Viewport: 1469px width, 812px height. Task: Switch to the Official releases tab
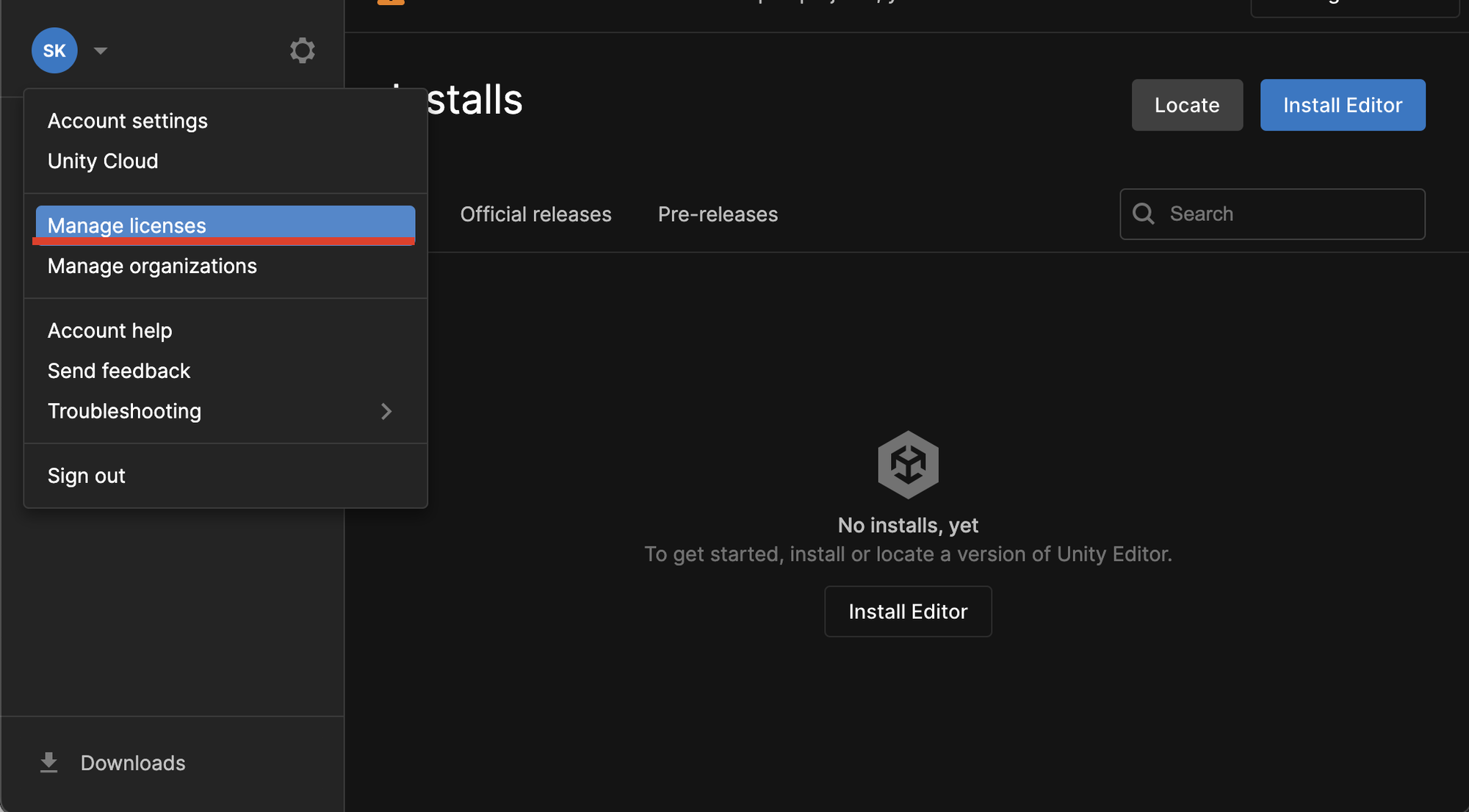tap(535, 214)
